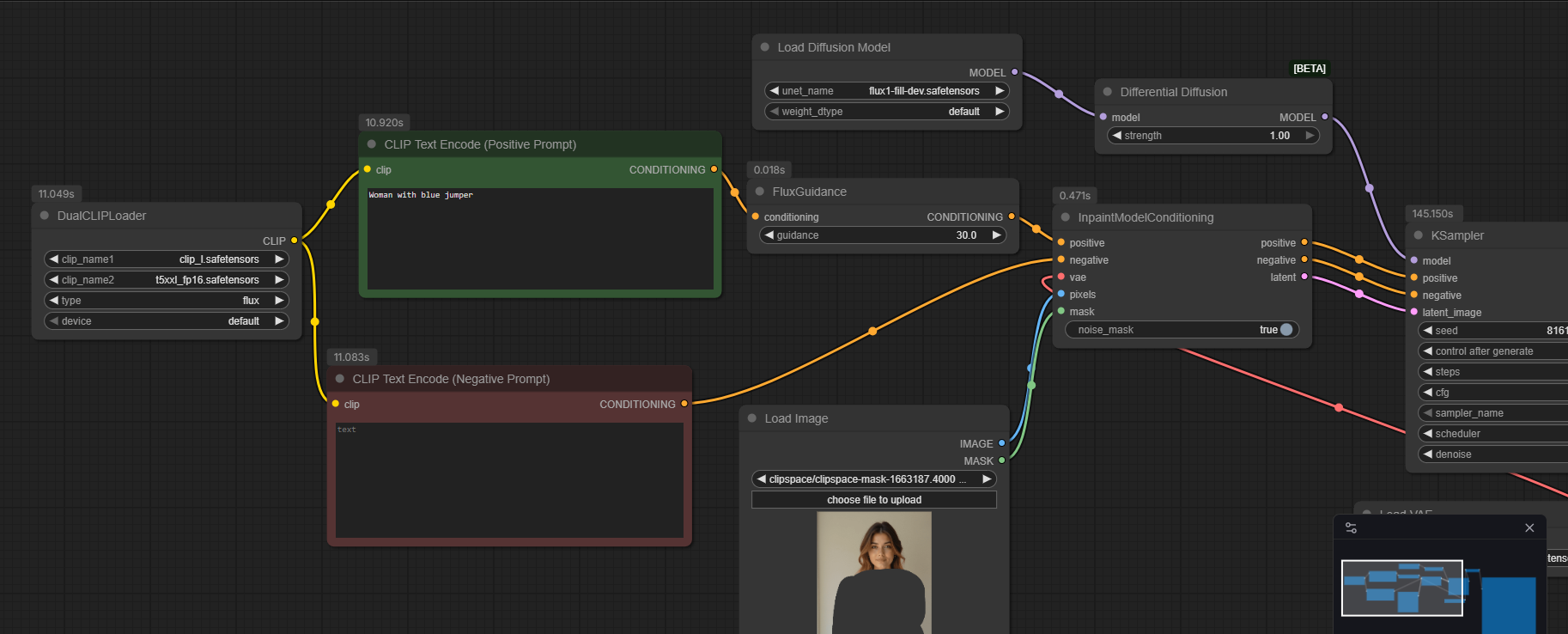Collapse the Differential Diffusion node dot

(1108, 92)
